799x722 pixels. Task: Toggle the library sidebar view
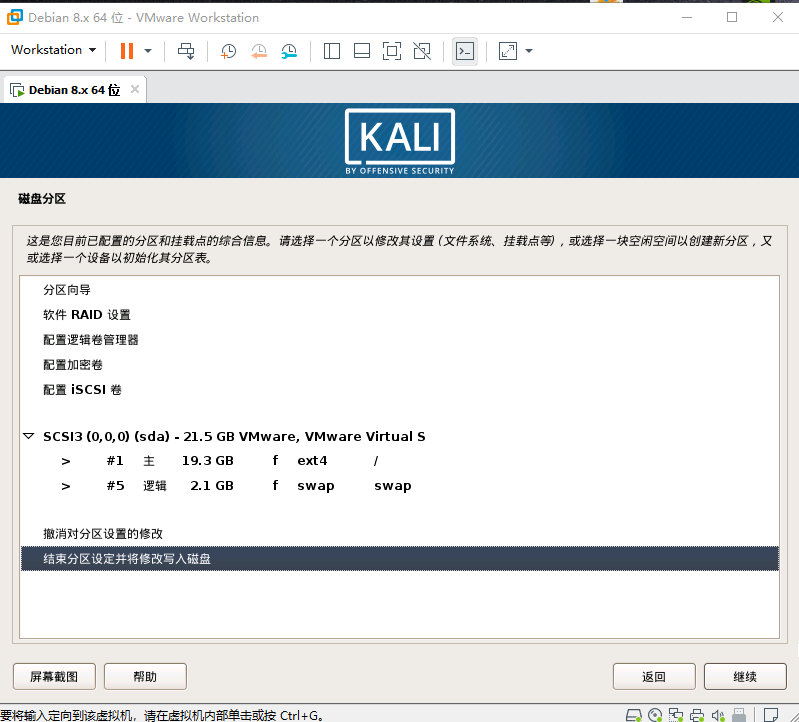[x=332, y=51]
